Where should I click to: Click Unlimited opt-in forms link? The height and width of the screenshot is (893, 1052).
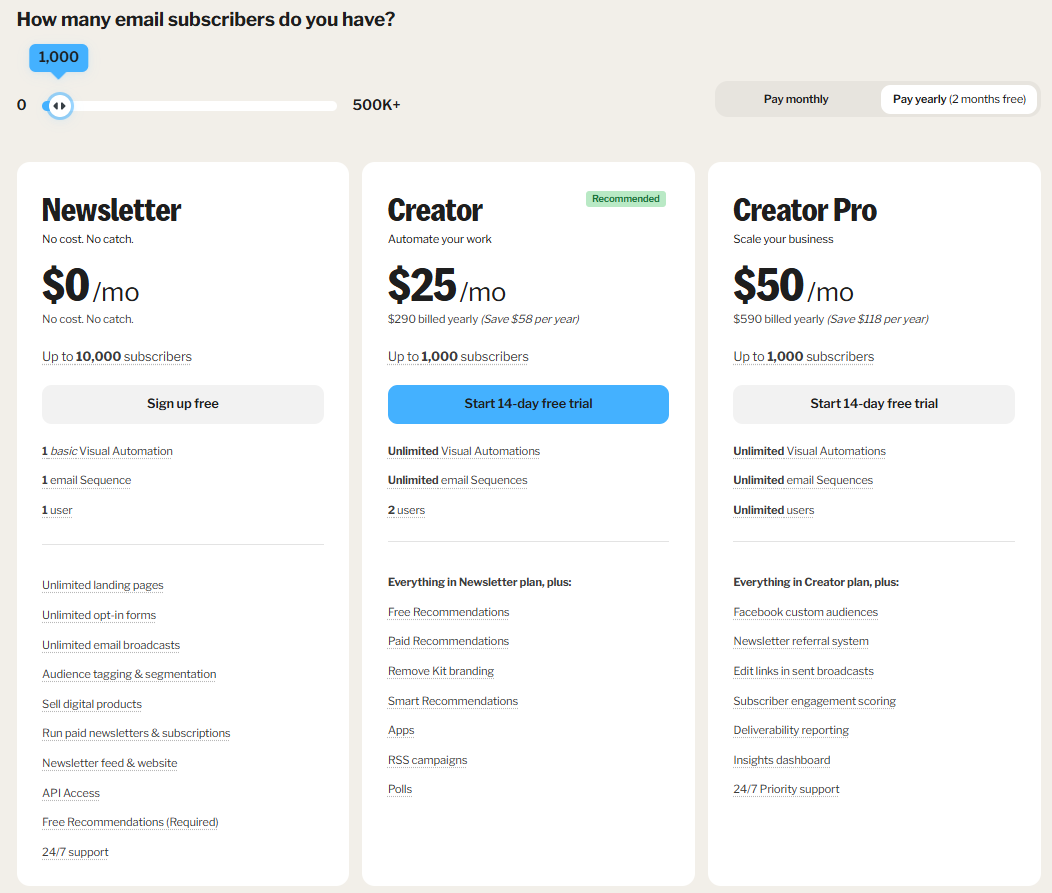(x=98, y=614)
